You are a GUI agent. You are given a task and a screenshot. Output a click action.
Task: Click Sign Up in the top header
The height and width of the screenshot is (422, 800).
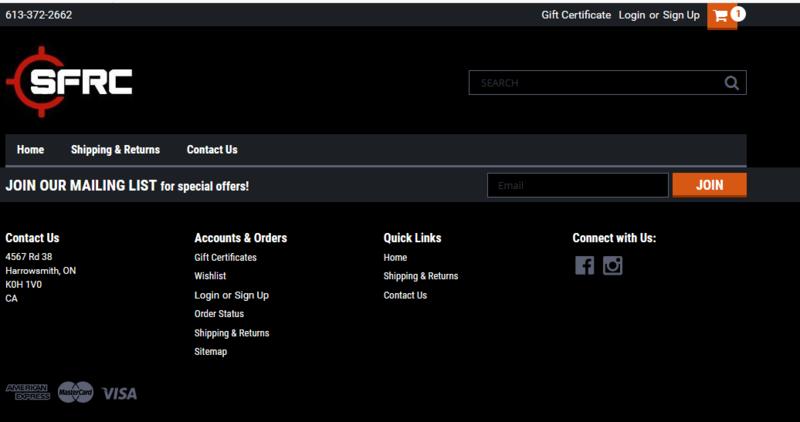pos(681,15)
